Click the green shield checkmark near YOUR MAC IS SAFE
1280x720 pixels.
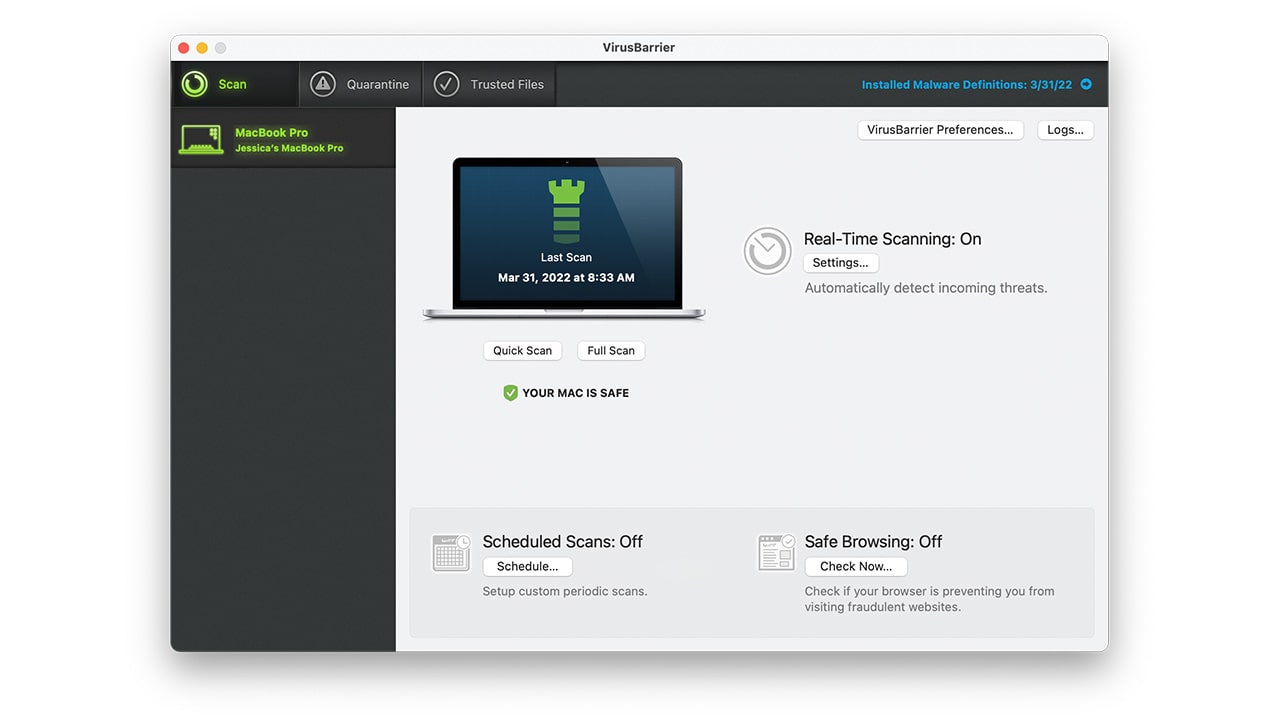[x=510, y=392]
